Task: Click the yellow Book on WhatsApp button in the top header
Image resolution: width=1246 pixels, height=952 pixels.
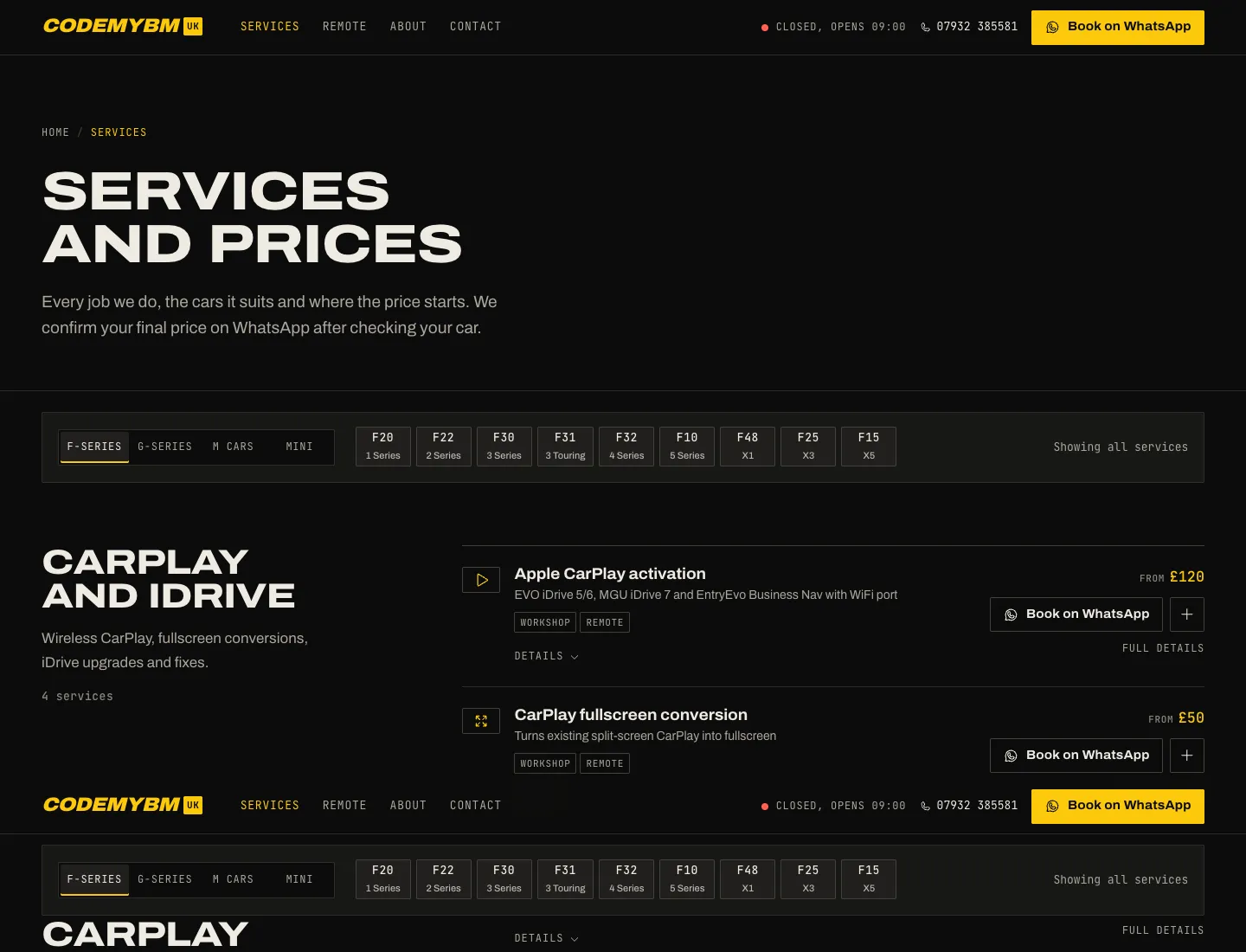Action: click(1118, 28)
